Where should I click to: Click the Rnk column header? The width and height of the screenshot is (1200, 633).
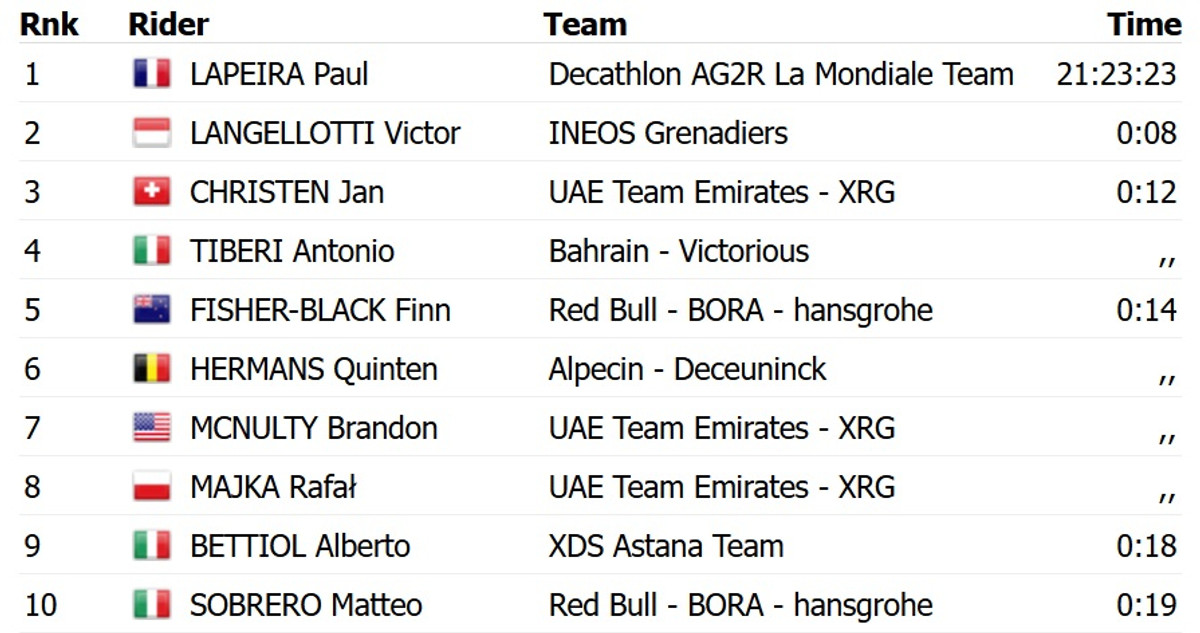pyautogui.click(x=49, y=24)
